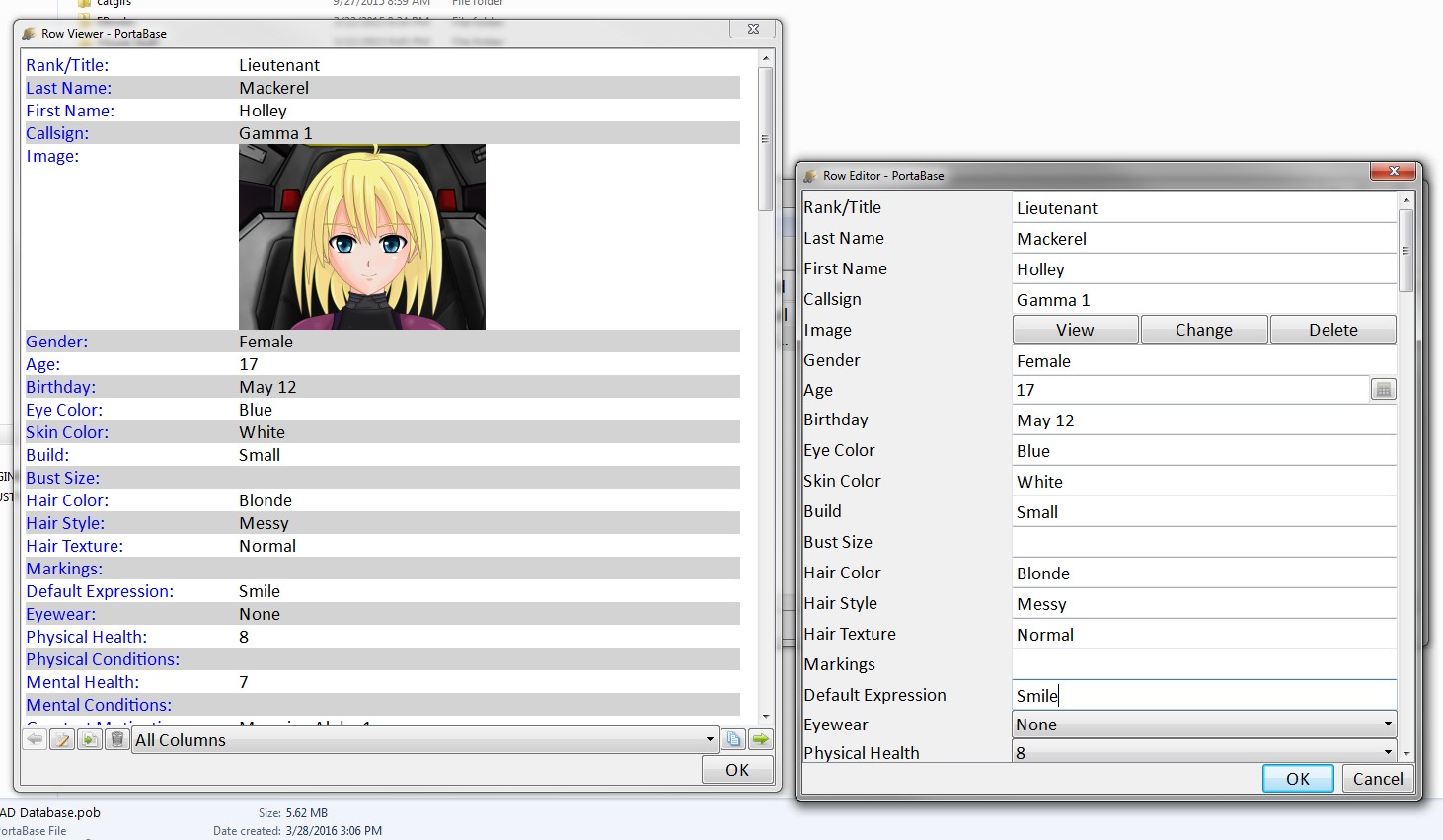This screenshot has height=840, width=1443.
Task: Cancel the Row Editor dialog
Action: point(1378,779)
